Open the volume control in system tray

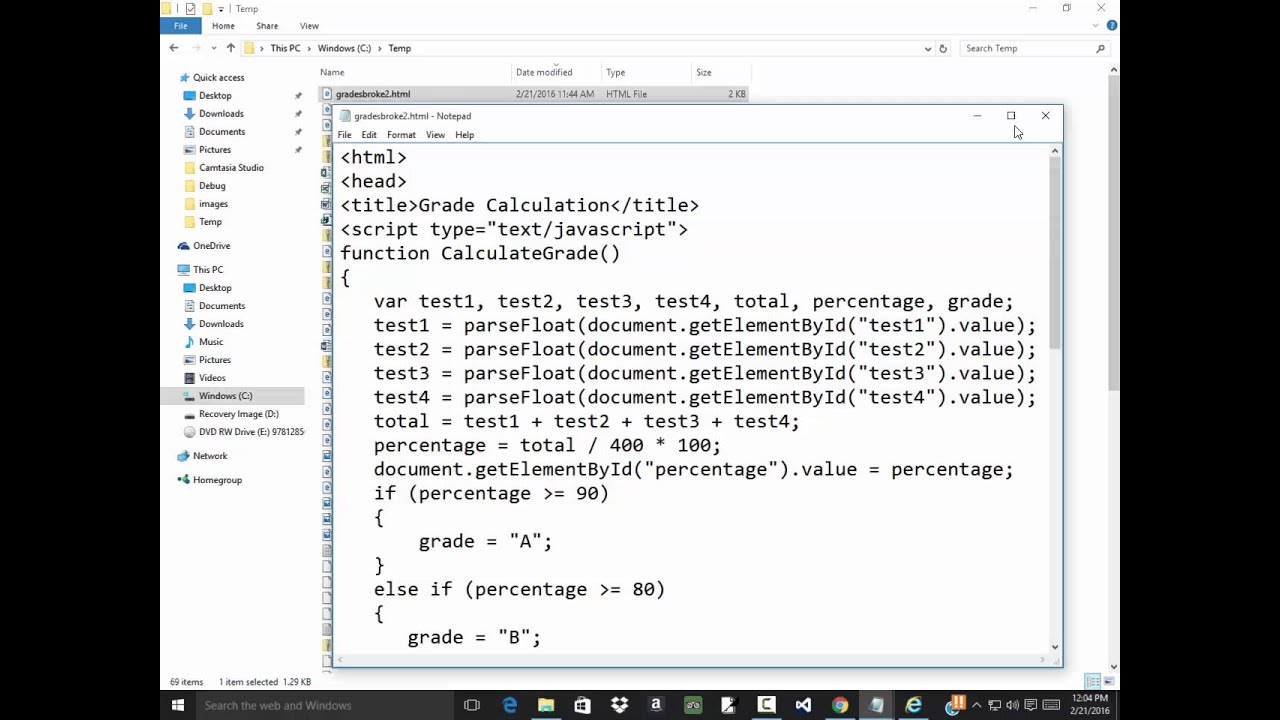[1012, 705]
